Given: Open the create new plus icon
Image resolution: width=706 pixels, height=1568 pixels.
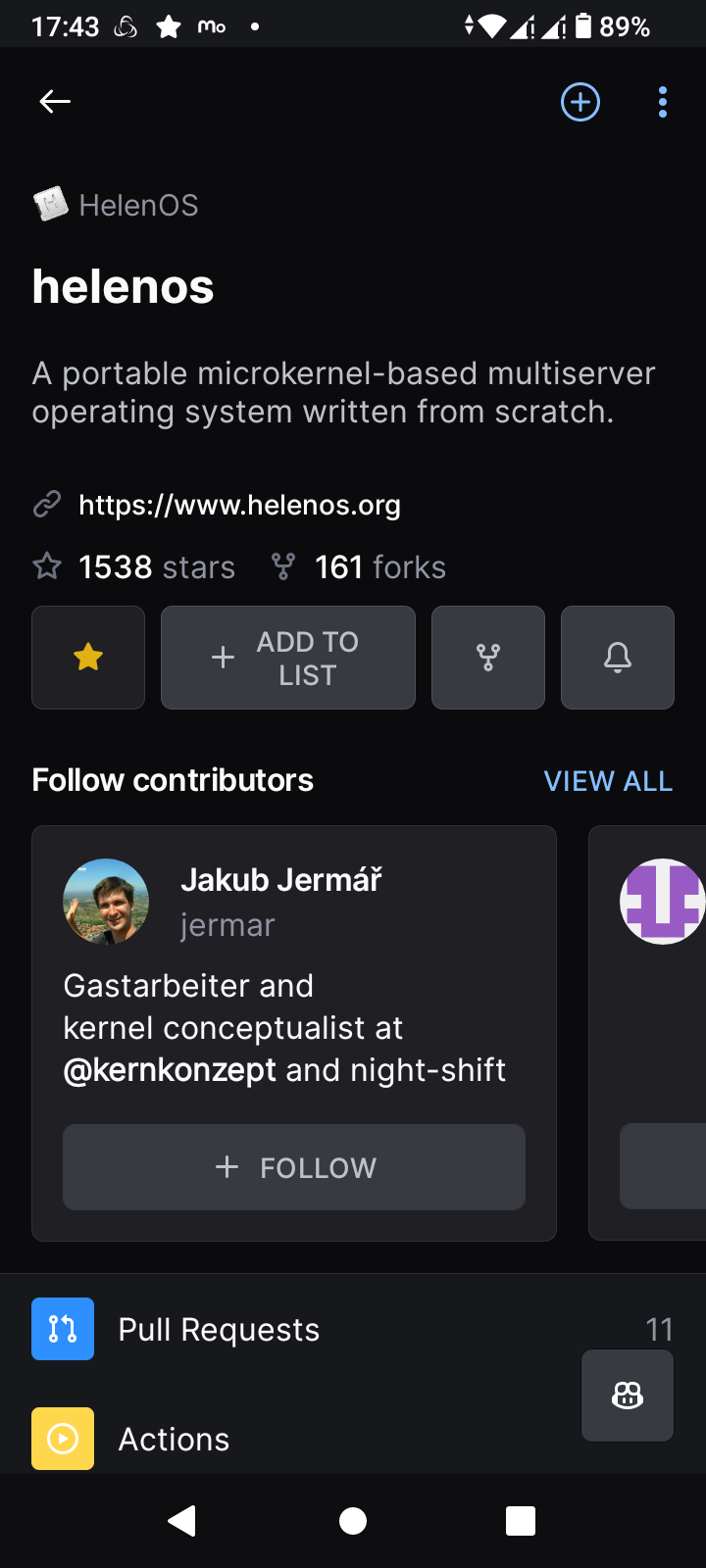Looking at the screenshot, I should tap(580, 102).
